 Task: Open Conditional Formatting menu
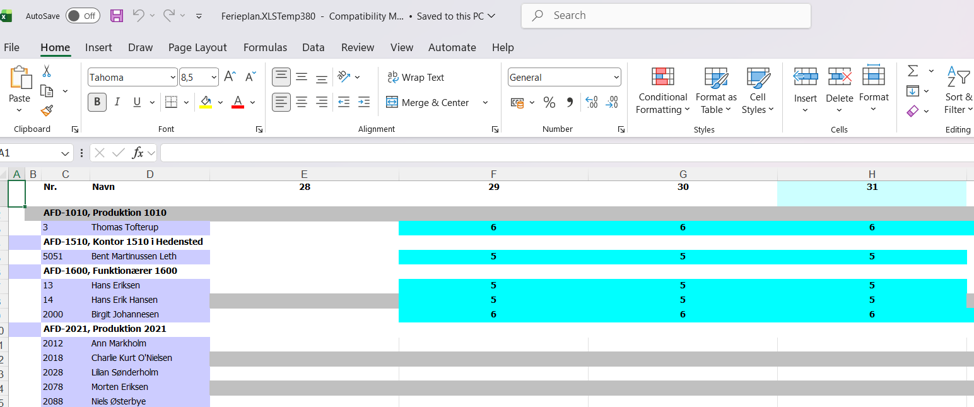tap(663, 91)
